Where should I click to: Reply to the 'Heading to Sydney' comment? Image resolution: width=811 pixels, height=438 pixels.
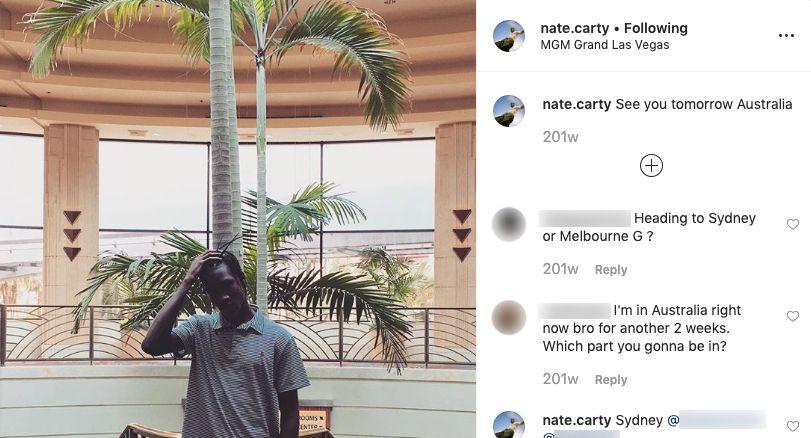tap(611, 269)
